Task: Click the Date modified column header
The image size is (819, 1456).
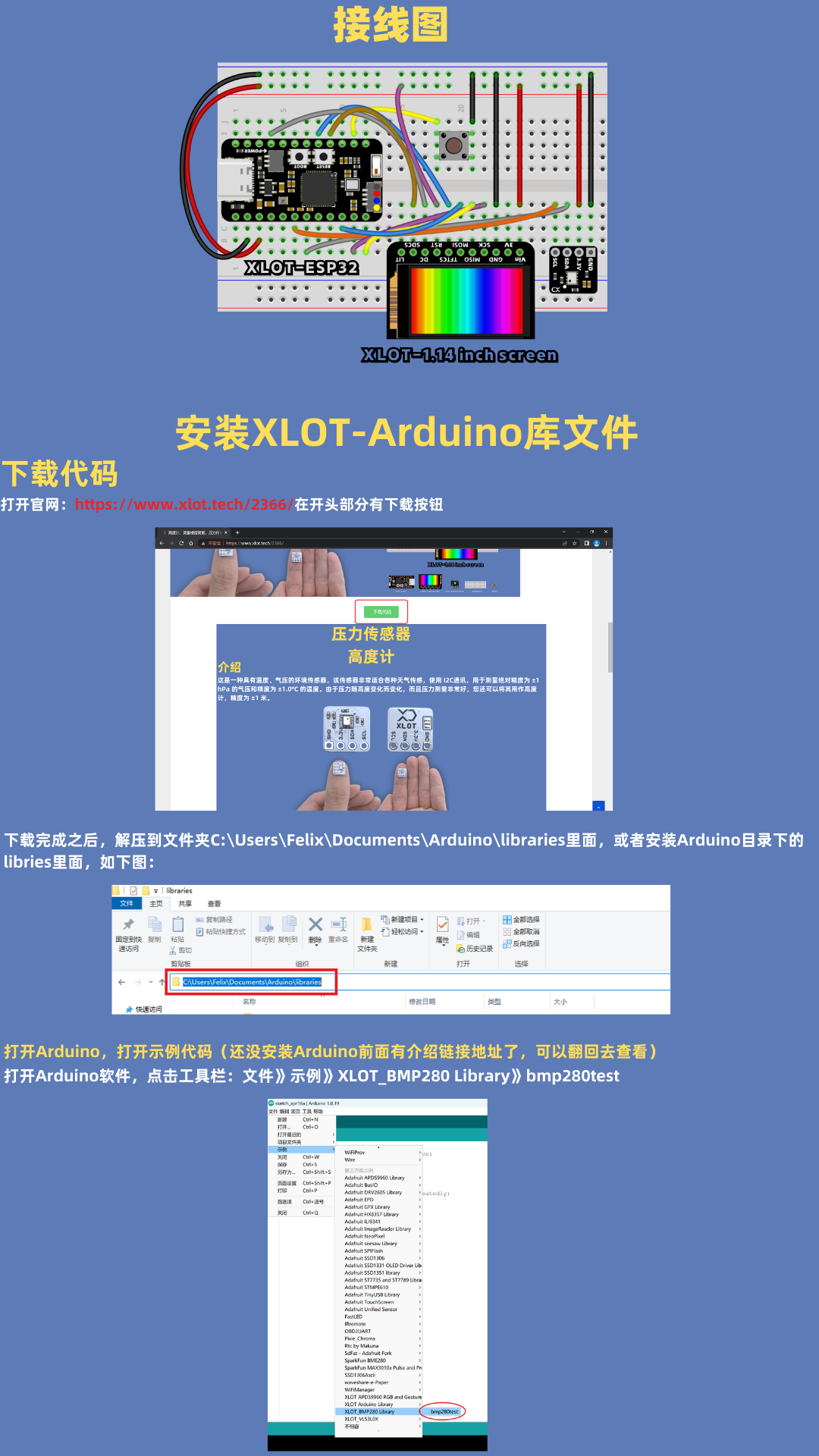Action: point(422,1002)
